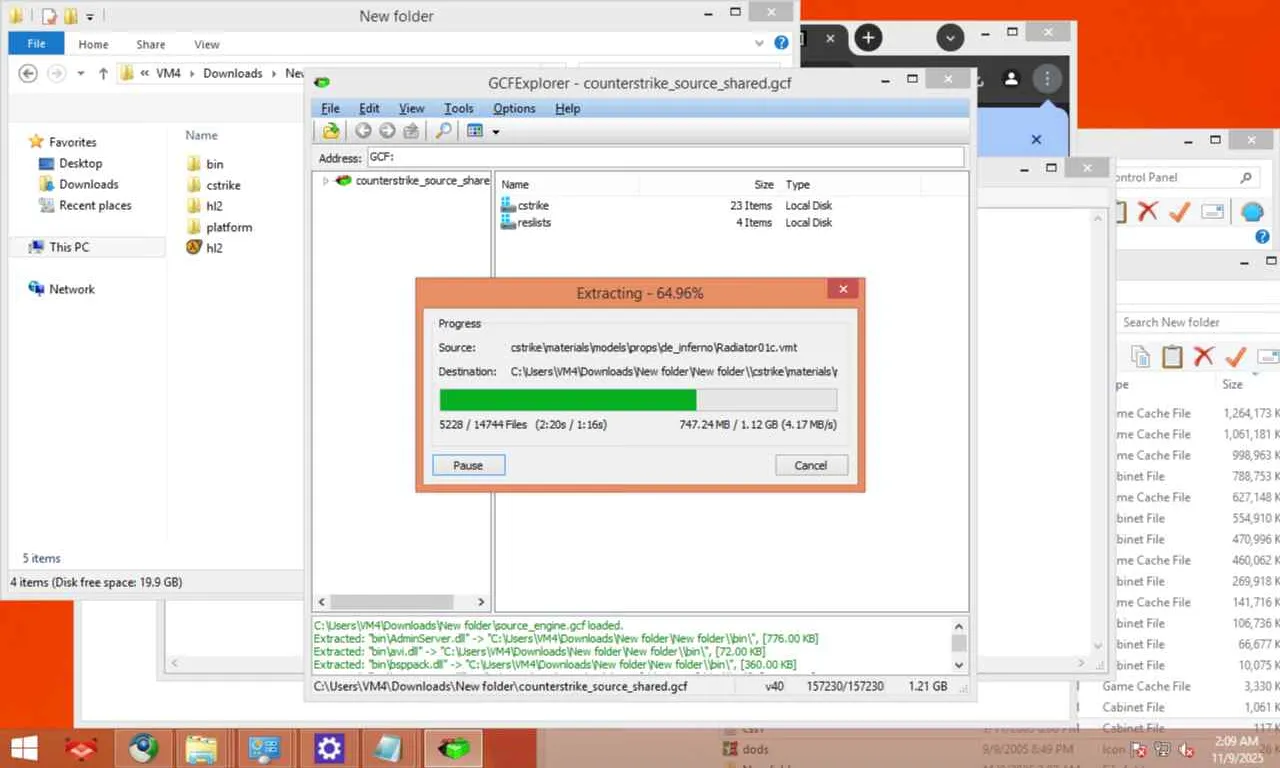Expand the counterstrike_source_shared tree node

coord(325,181)
